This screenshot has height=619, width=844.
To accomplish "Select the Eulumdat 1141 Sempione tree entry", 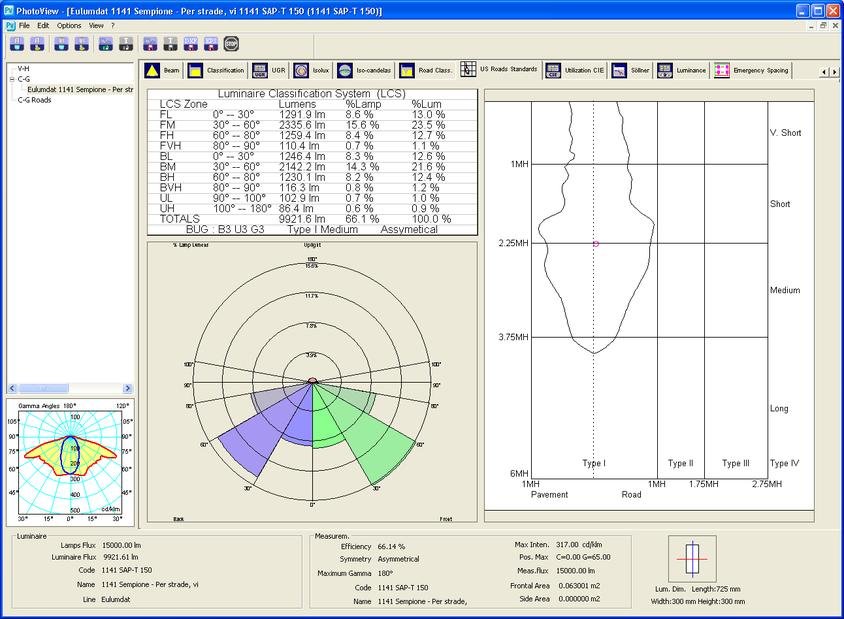I will click(80, 89).
